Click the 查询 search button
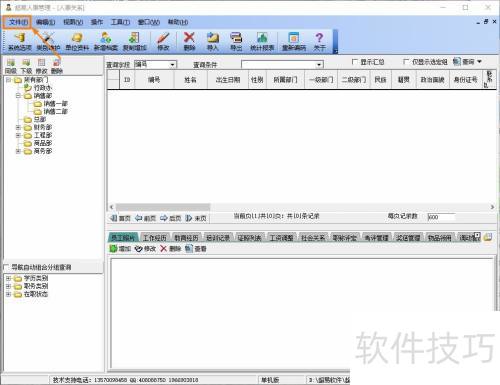 464,62
